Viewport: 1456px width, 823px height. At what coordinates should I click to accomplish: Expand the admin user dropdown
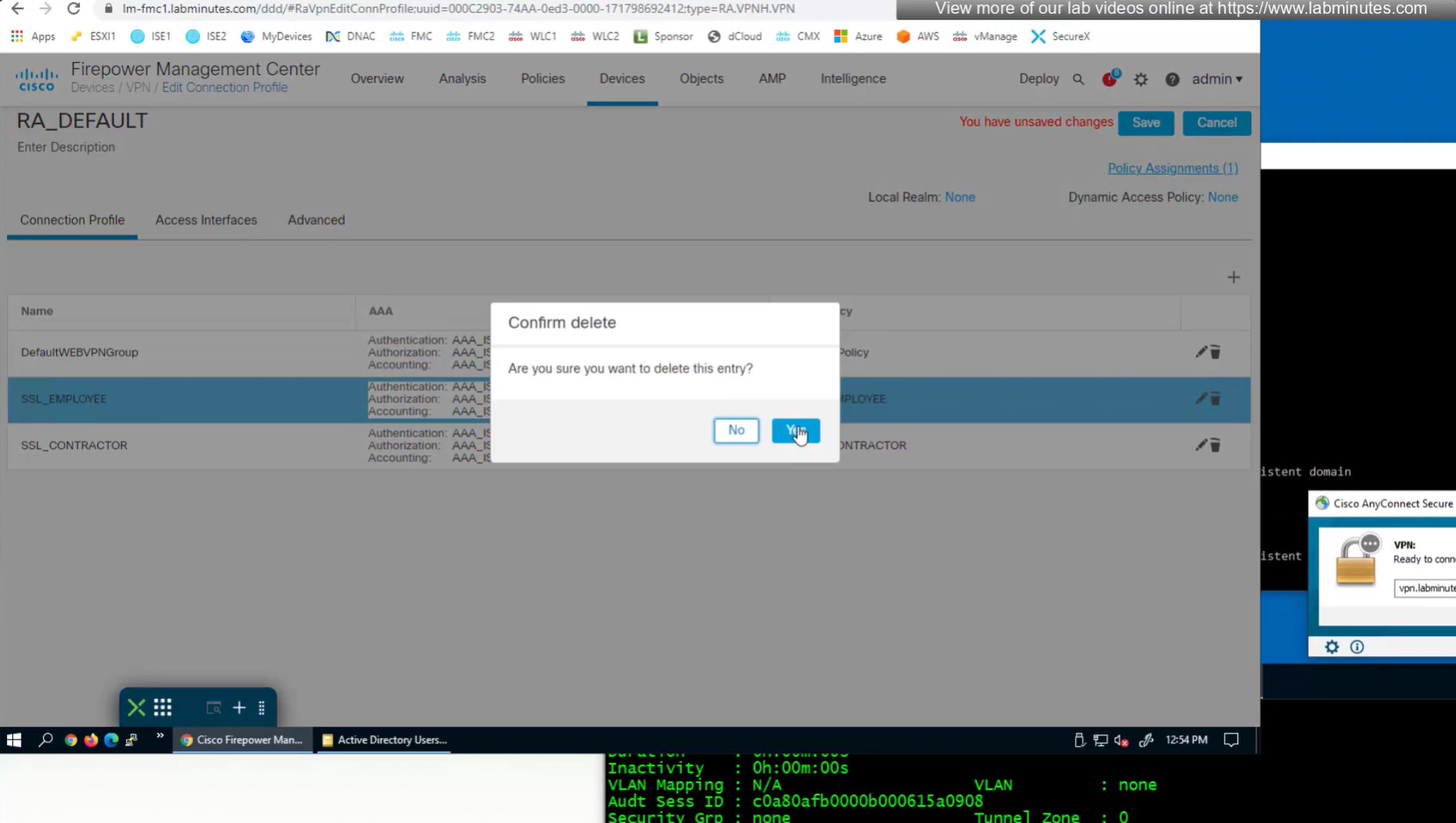click(1217, 79)
